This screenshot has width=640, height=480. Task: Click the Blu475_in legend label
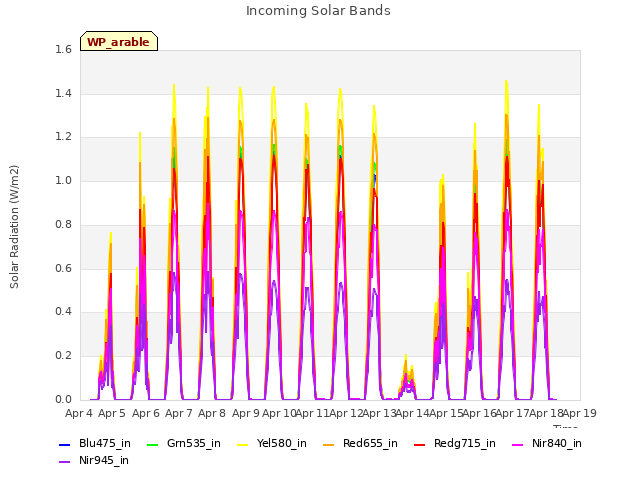105,443
